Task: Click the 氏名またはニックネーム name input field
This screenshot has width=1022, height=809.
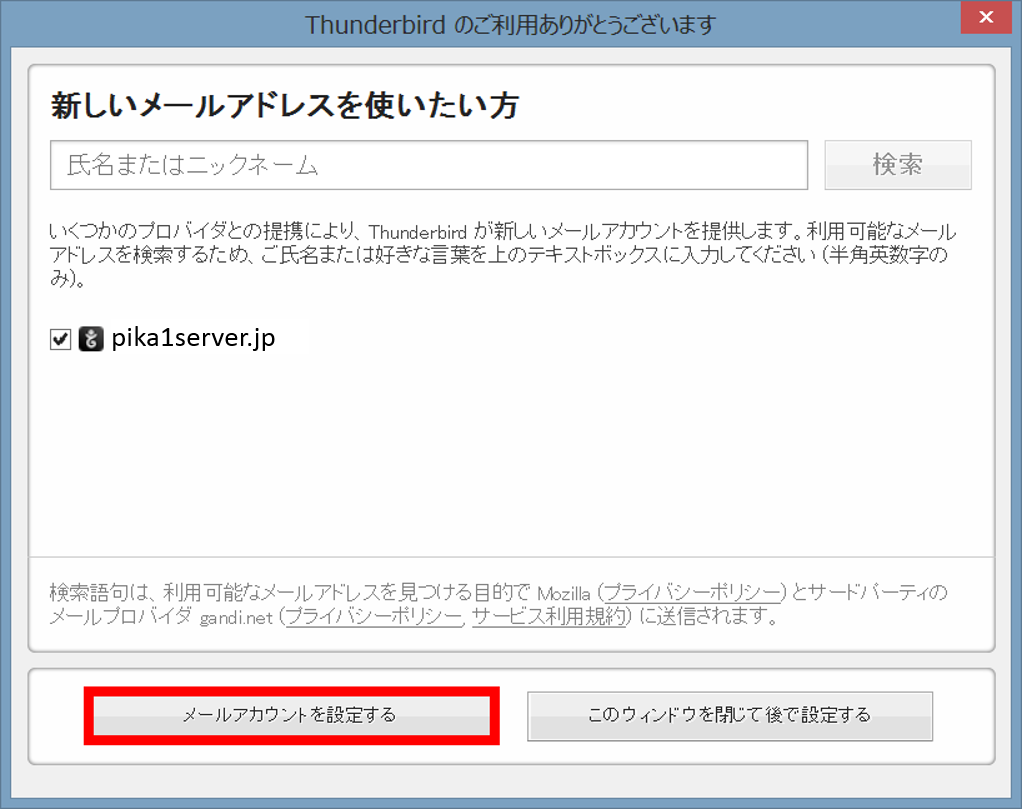Action: tap(429, 165)
